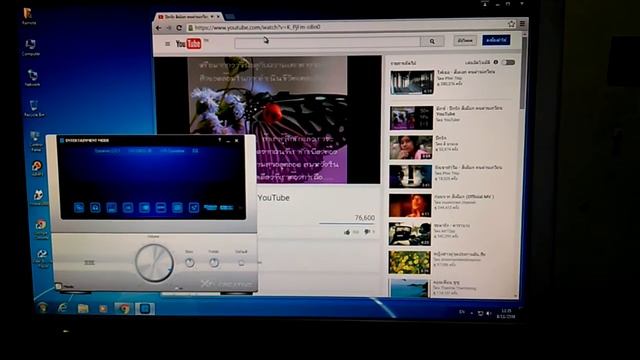Image resolution: width=640 pixels, height=360 pixels.
Task: Open the Network desktop icon
Action: click(x=32, y=78)
